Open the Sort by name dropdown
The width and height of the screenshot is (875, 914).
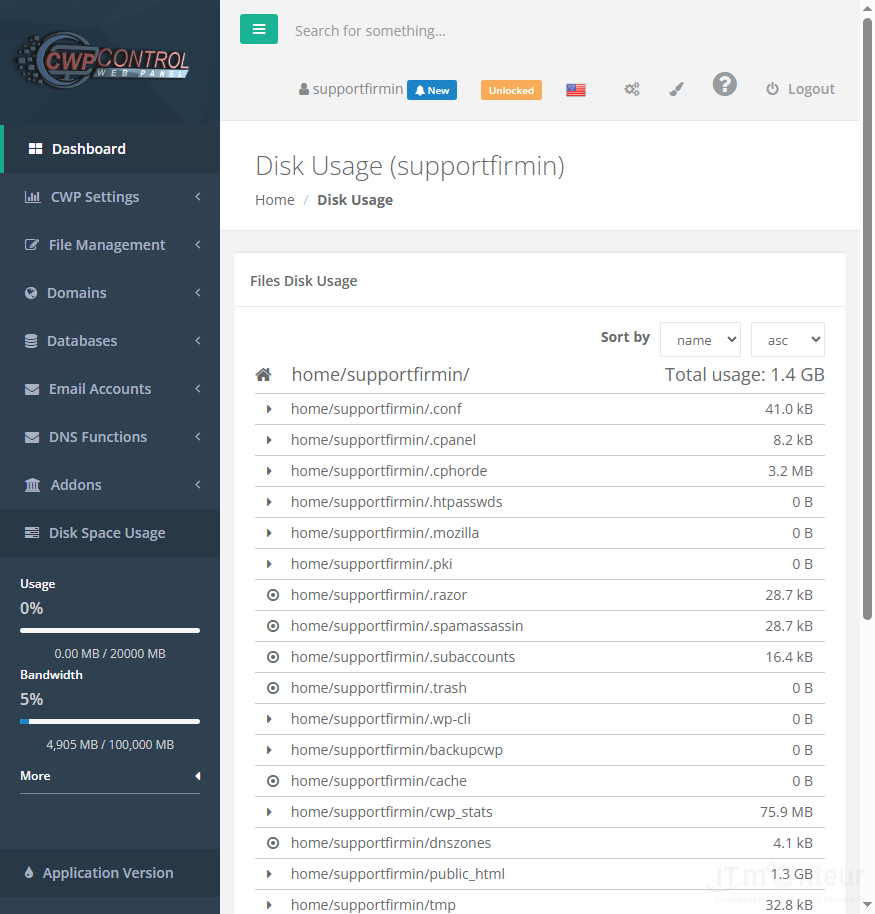click(x=700, y=340)
